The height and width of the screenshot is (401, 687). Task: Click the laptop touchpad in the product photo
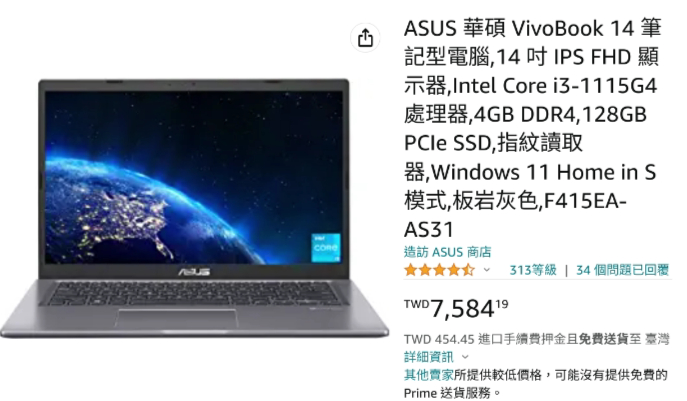pyautogui.click(x=177, y=318)
